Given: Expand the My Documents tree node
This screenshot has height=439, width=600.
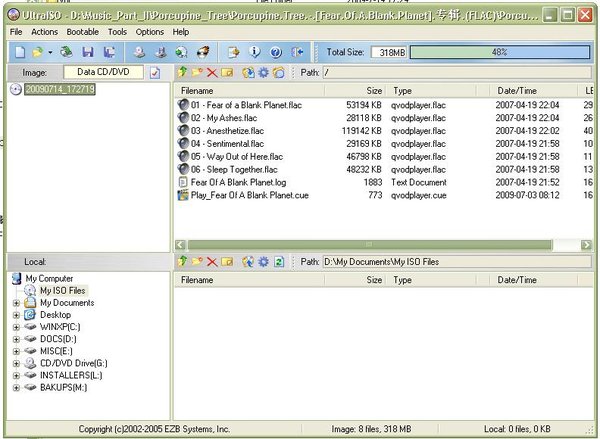Looking at the screenshot, I should (16, 303).
